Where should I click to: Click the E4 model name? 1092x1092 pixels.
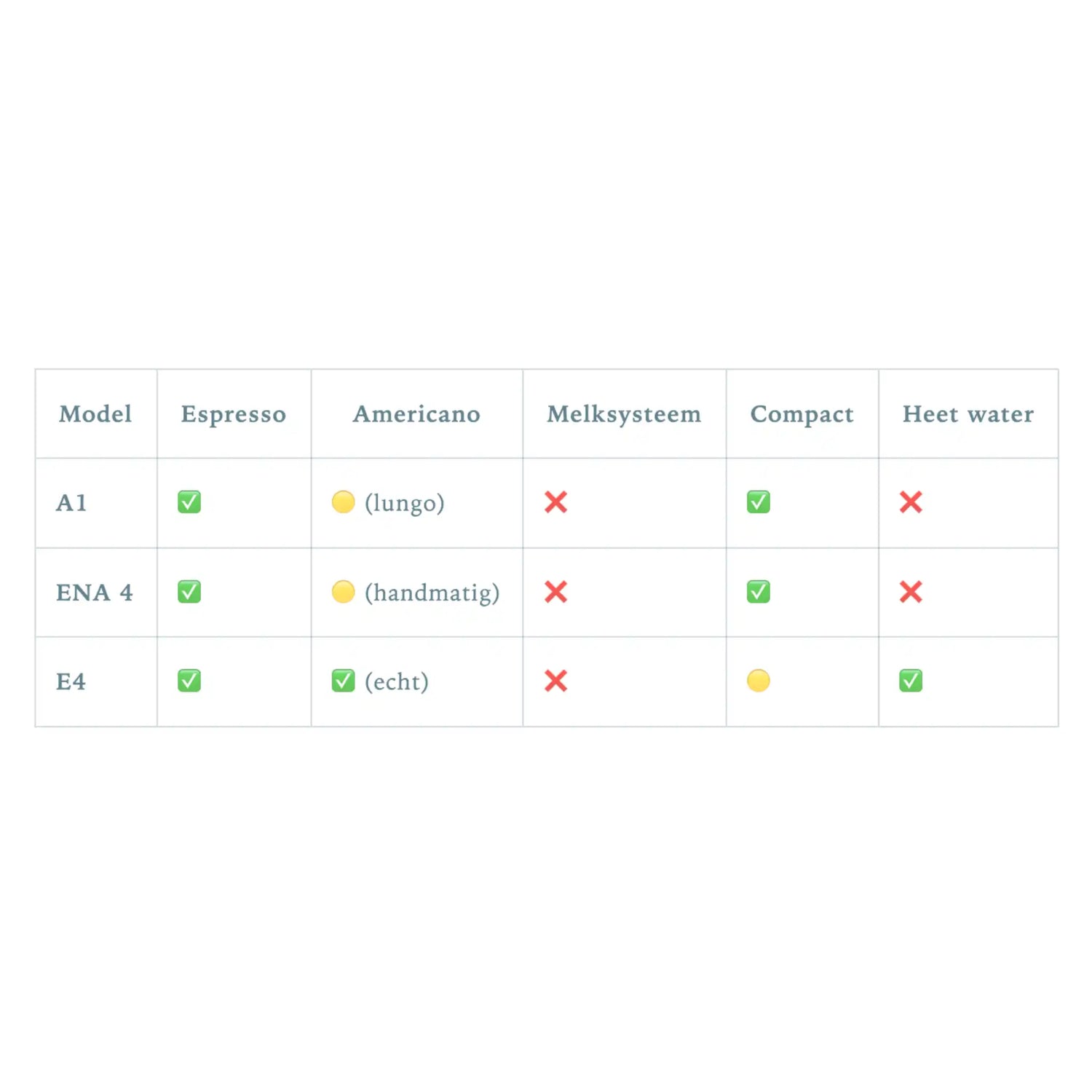pyautogui.click(x=71, y=682)
